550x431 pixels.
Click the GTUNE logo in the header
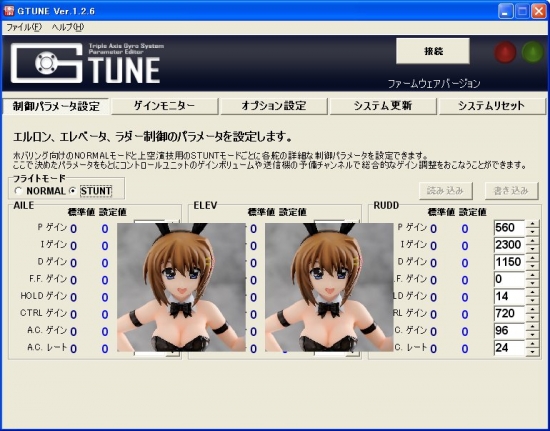[87, 63]
